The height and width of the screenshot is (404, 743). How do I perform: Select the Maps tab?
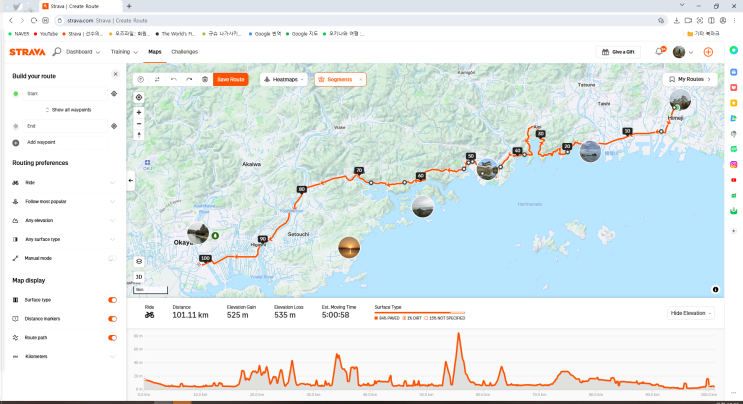[154, 52]
